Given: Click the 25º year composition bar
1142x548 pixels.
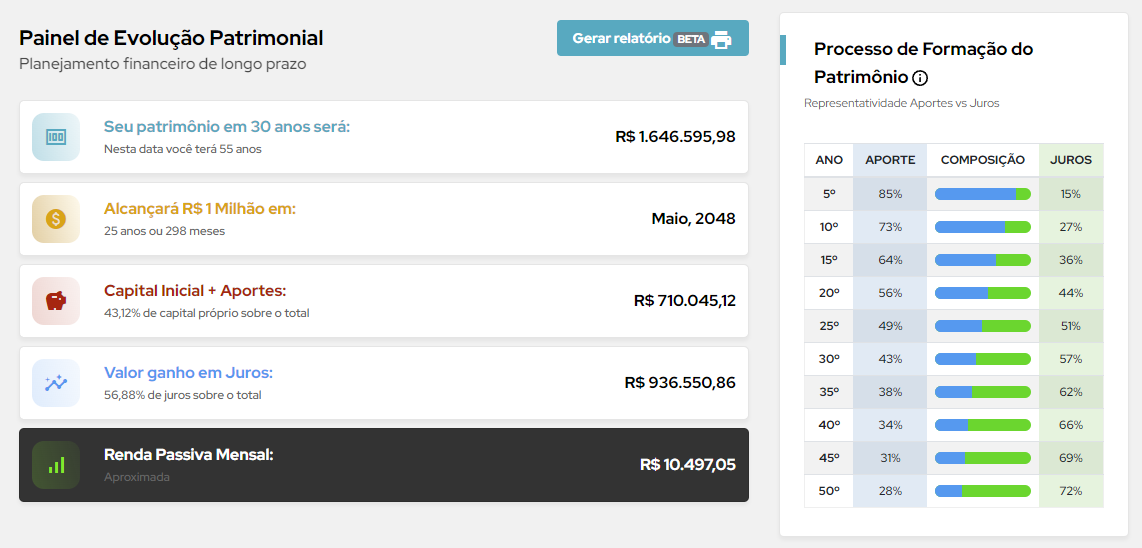Looking at the screenshot, I should click(x=982, y=326).
